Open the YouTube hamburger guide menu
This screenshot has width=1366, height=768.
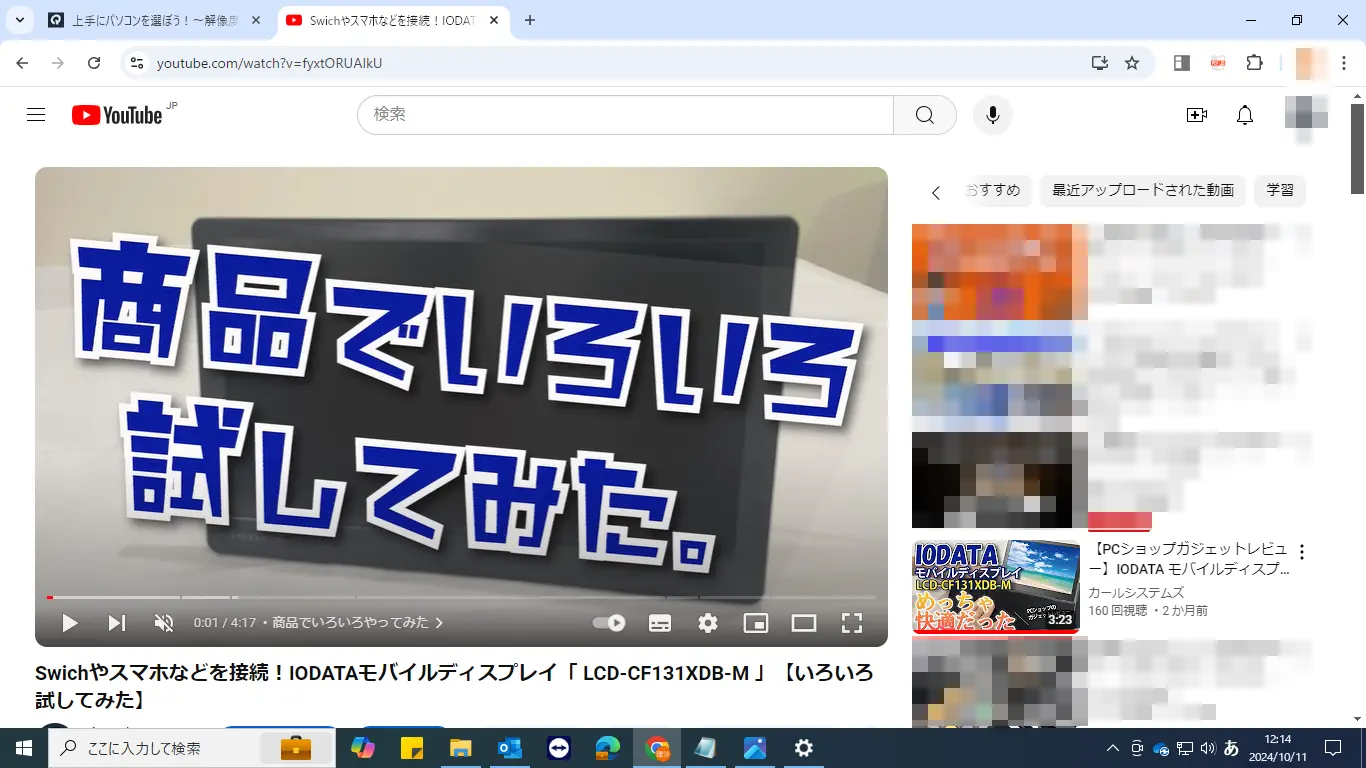pos(36,115)
